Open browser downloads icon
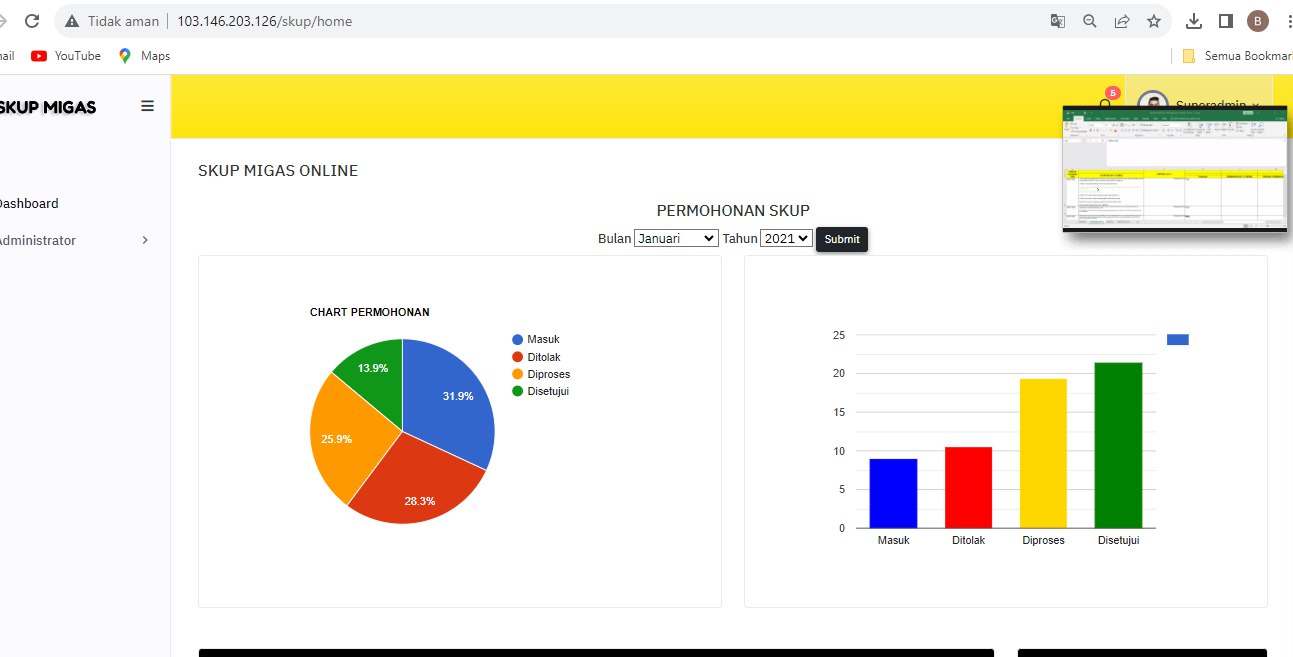Screen dimensions: 1293x657 1193,21
